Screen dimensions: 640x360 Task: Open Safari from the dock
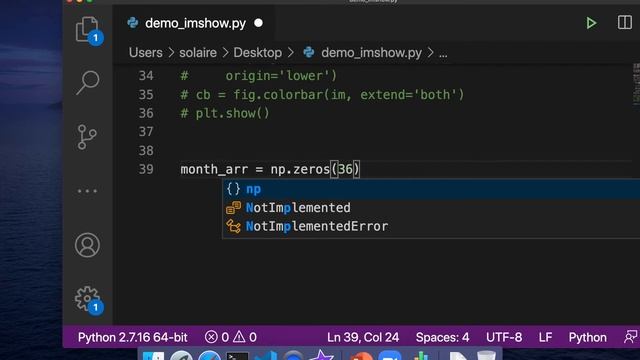[209, 356]
